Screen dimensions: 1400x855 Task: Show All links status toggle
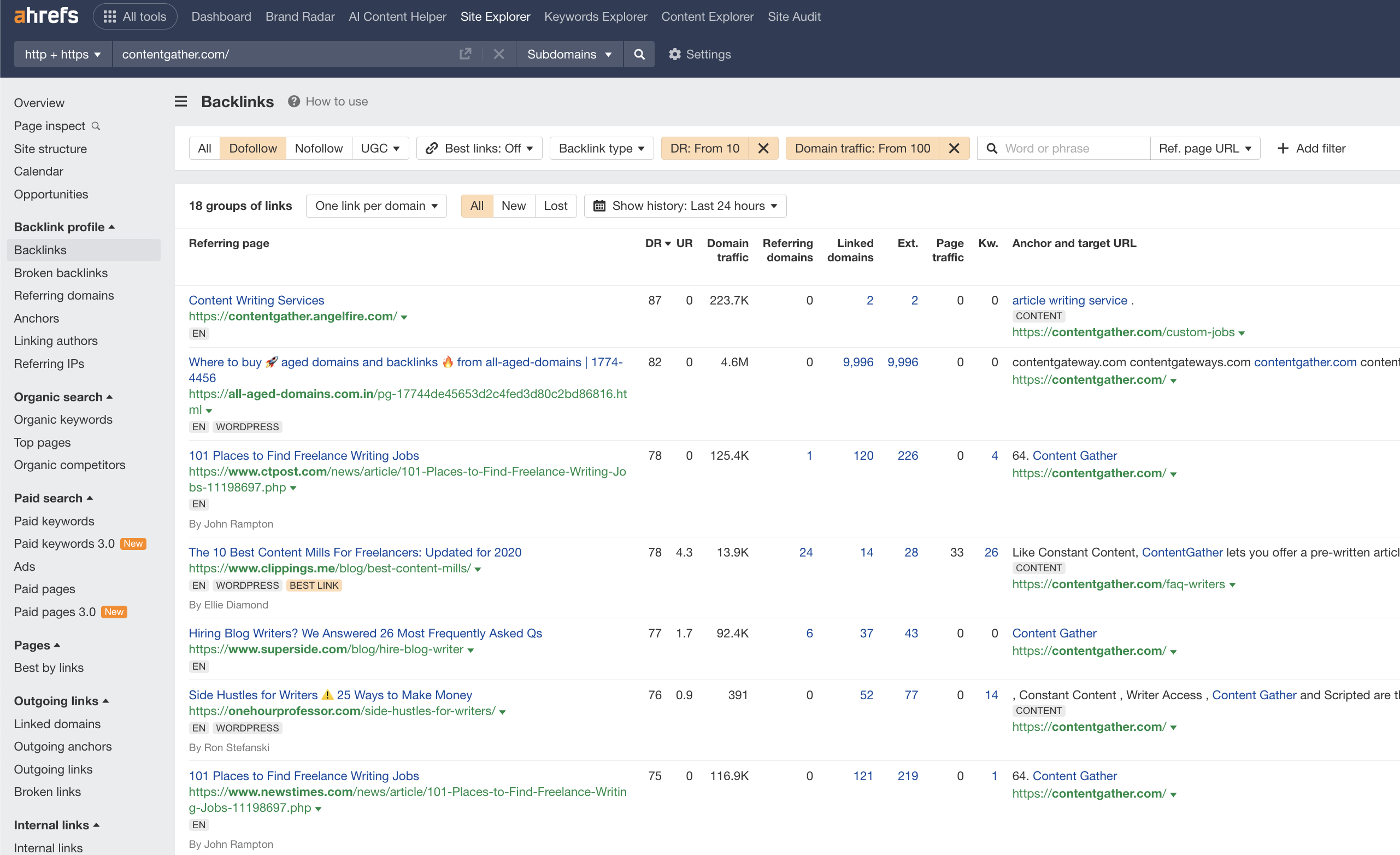[x=477, y=206]
